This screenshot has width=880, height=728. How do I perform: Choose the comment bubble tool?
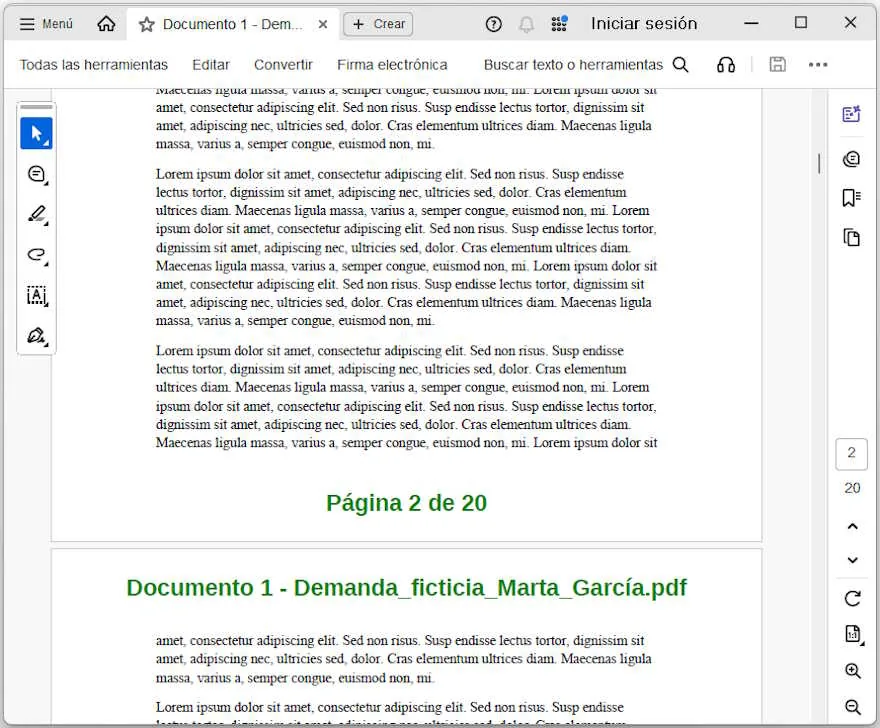pos(36,175)
